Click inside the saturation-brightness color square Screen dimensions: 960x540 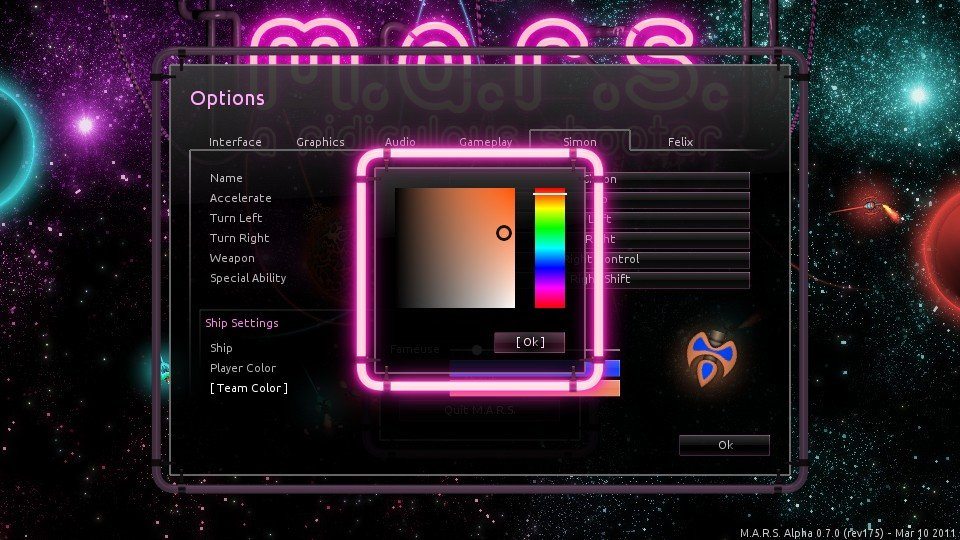click(455, 248)
